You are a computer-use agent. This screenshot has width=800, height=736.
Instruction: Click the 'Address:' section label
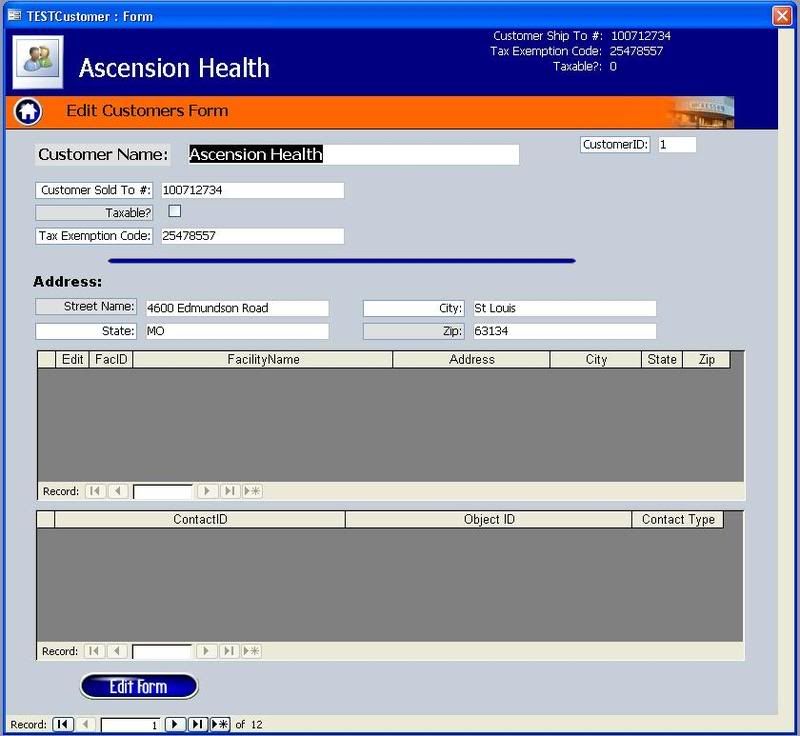tap(67, 282)
